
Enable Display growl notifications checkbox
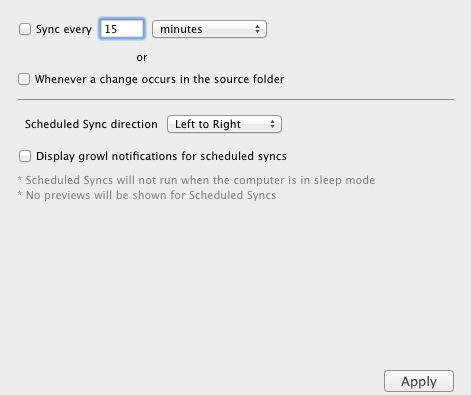[25, 156]
